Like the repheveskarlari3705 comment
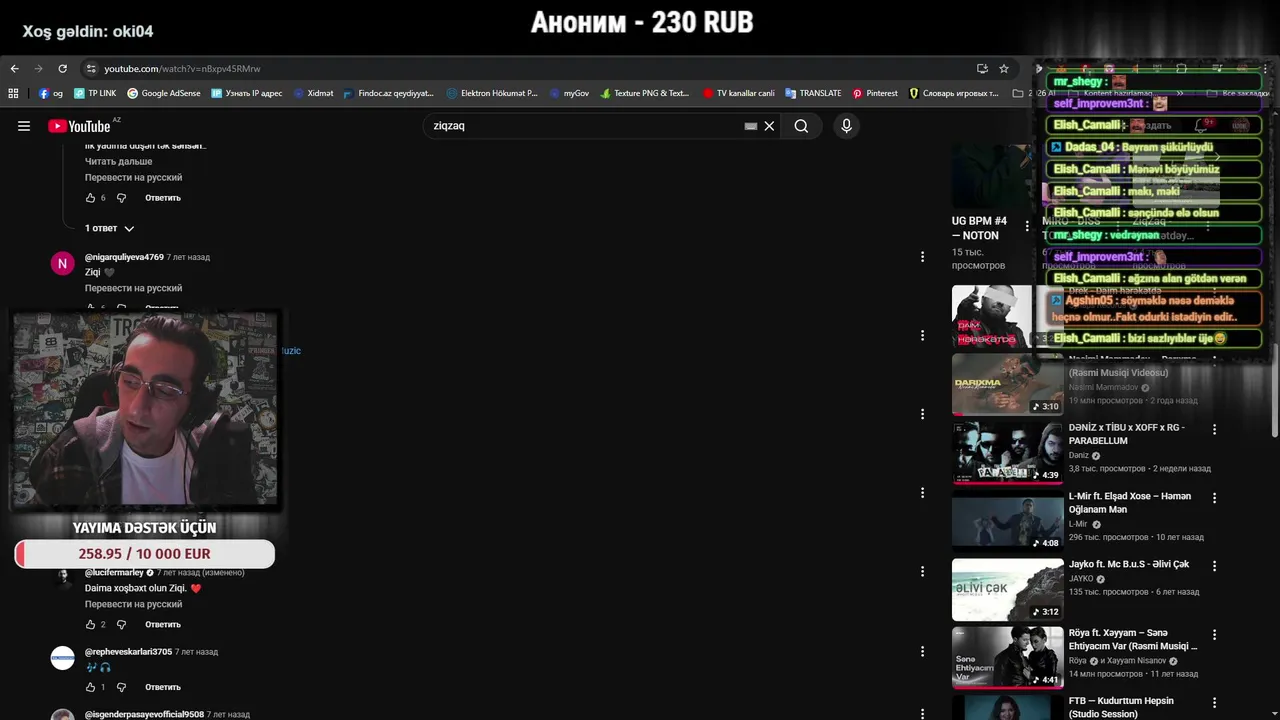The image size is (1280, 720). pyautogui.click(x=90, y=688)
